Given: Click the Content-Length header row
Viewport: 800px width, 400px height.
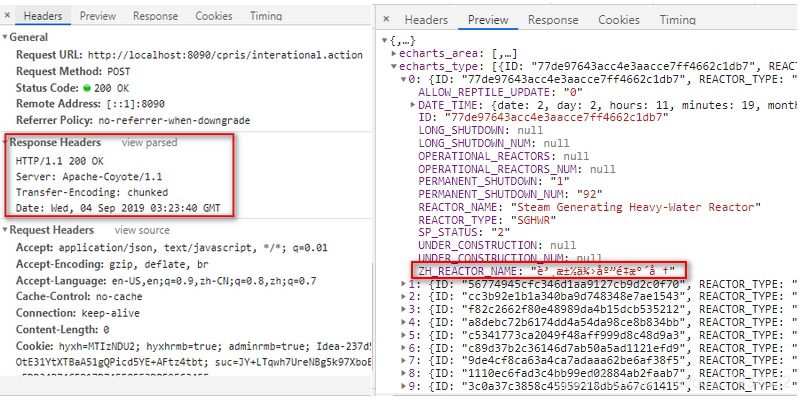Looking at the screenshot, I should pyautogui.click(x=62, y=330).
